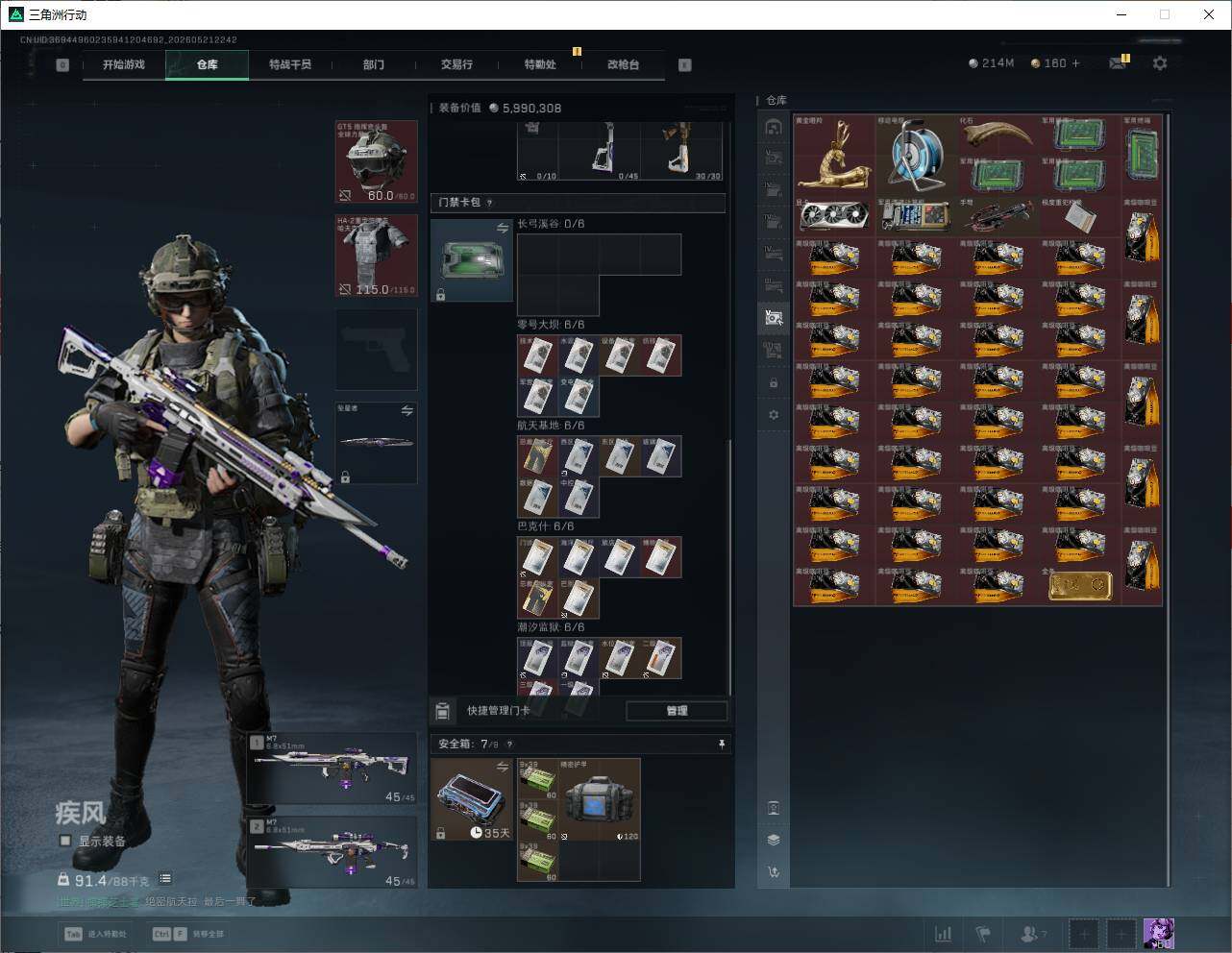Viewport: 1232px width, 953px height.
Task: Click the 进入特勤处 Tab shortcut button
Action: pos(95,934)
